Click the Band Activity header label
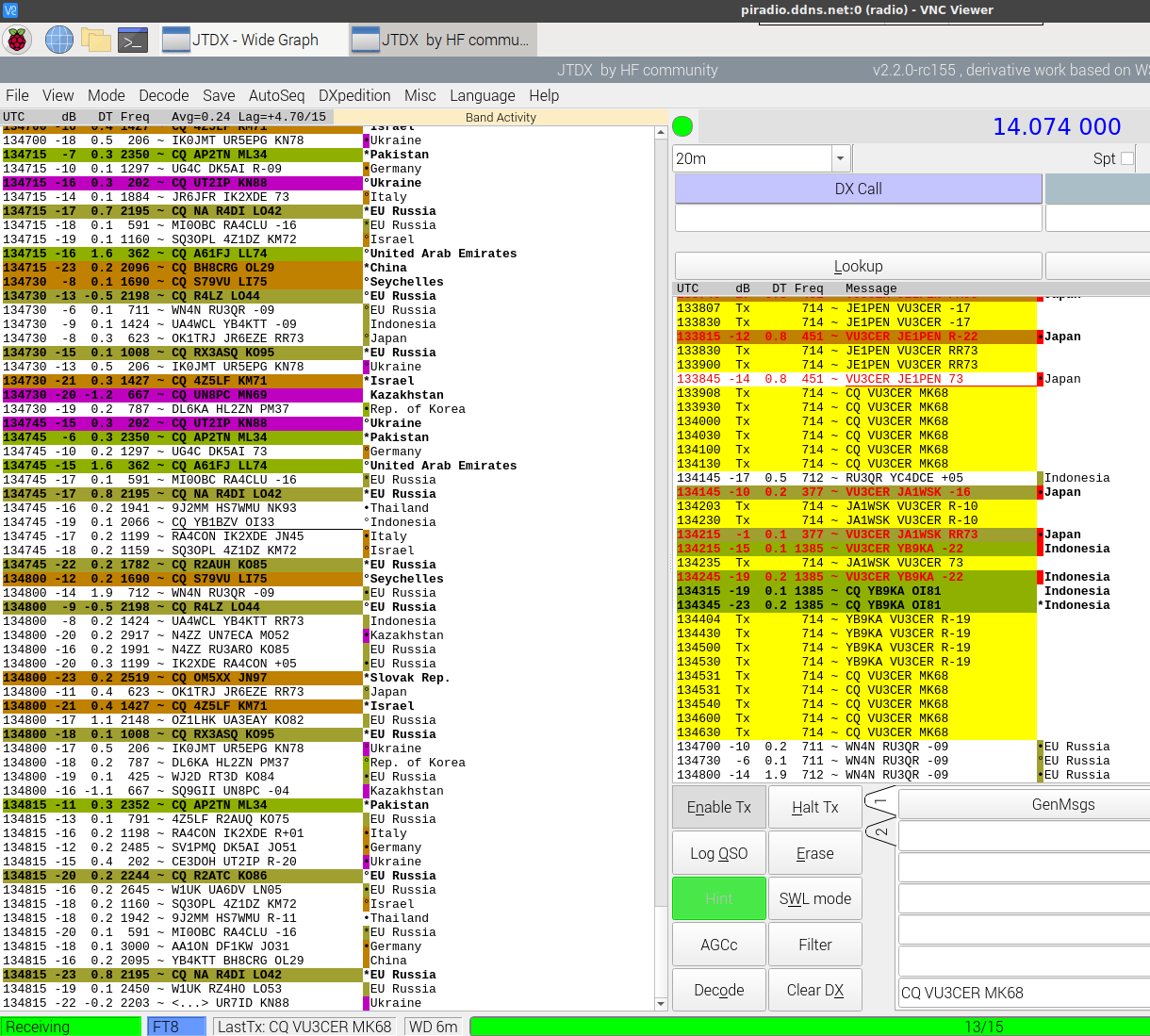The image size is (1150, 1036). [501, 118]
